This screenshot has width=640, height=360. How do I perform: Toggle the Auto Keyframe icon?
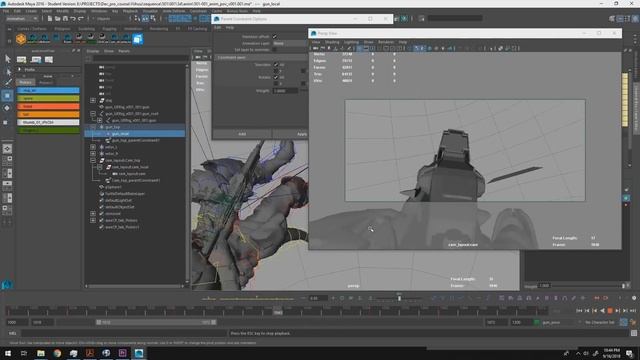623,322
